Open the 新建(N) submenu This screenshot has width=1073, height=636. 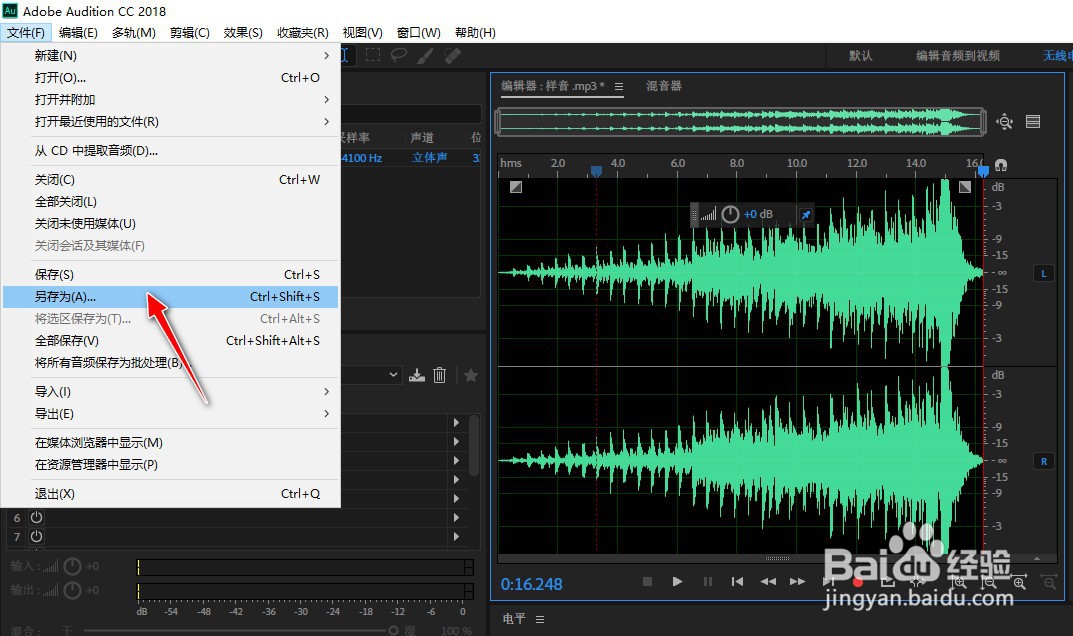click(171, 55)
